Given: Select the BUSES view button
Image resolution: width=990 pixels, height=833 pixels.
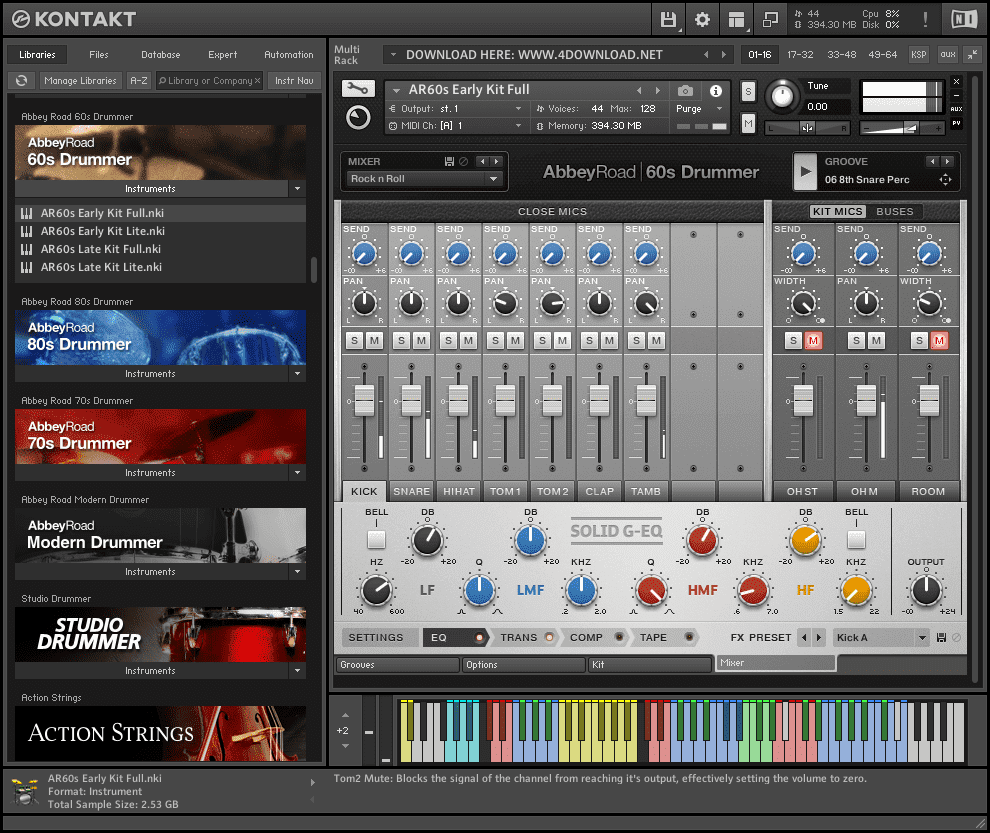Looking at the screenshot, I should pyautogui.click(x=894, y=211).
